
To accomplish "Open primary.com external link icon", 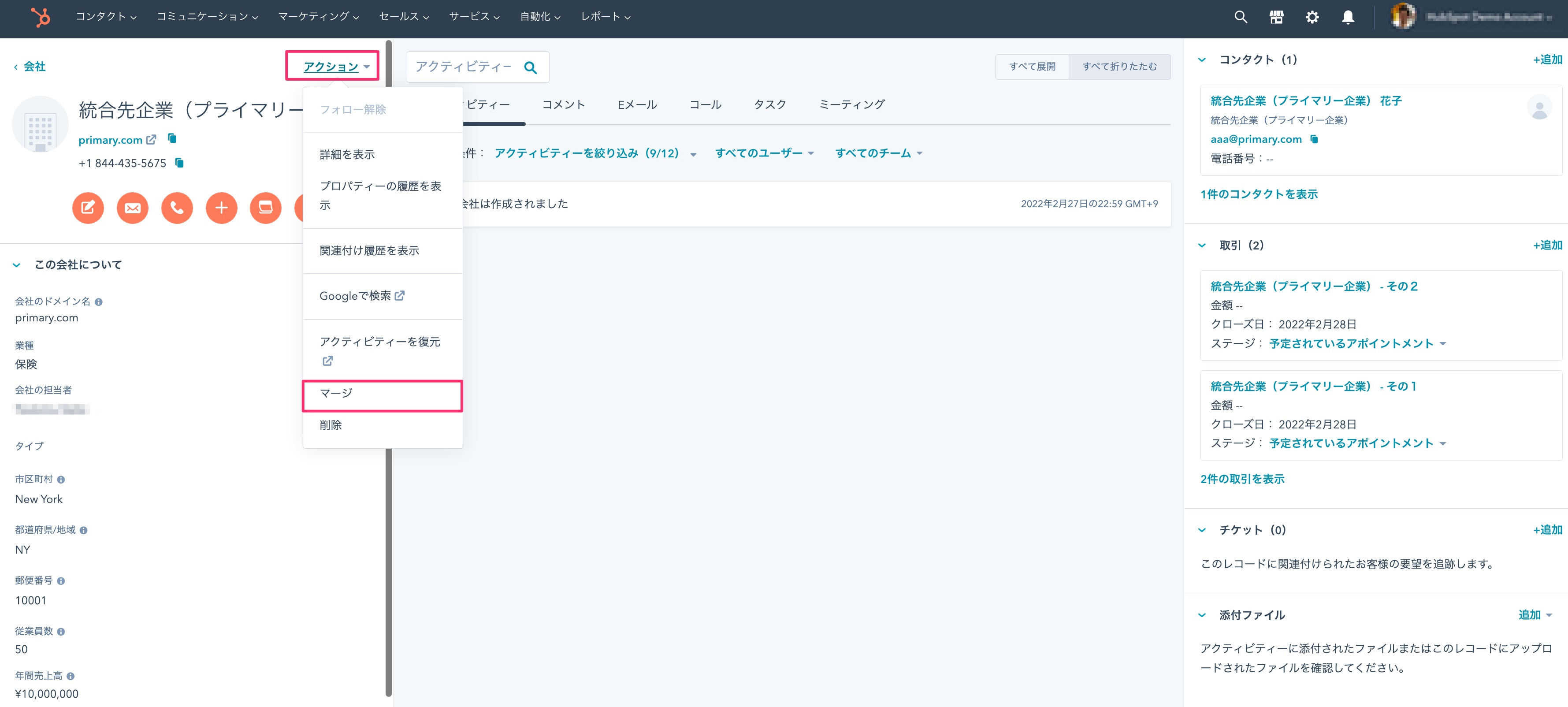I will click(151, 139).
